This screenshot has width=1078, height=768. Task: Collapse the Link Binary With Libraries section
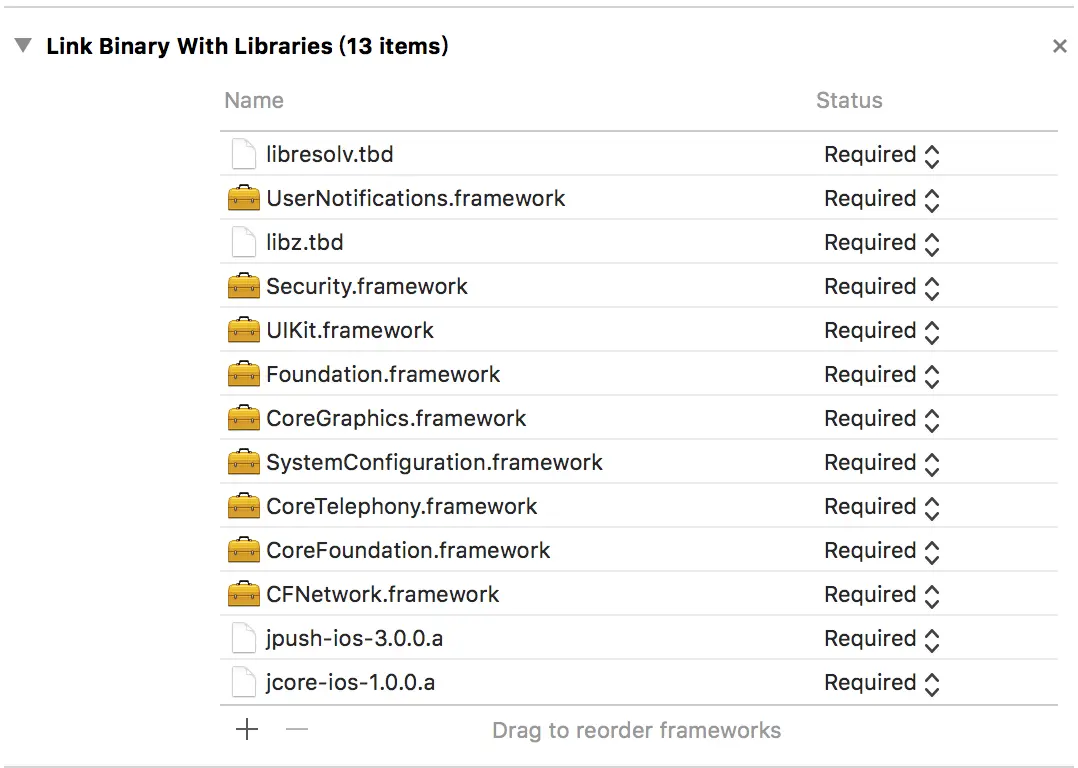23,45
